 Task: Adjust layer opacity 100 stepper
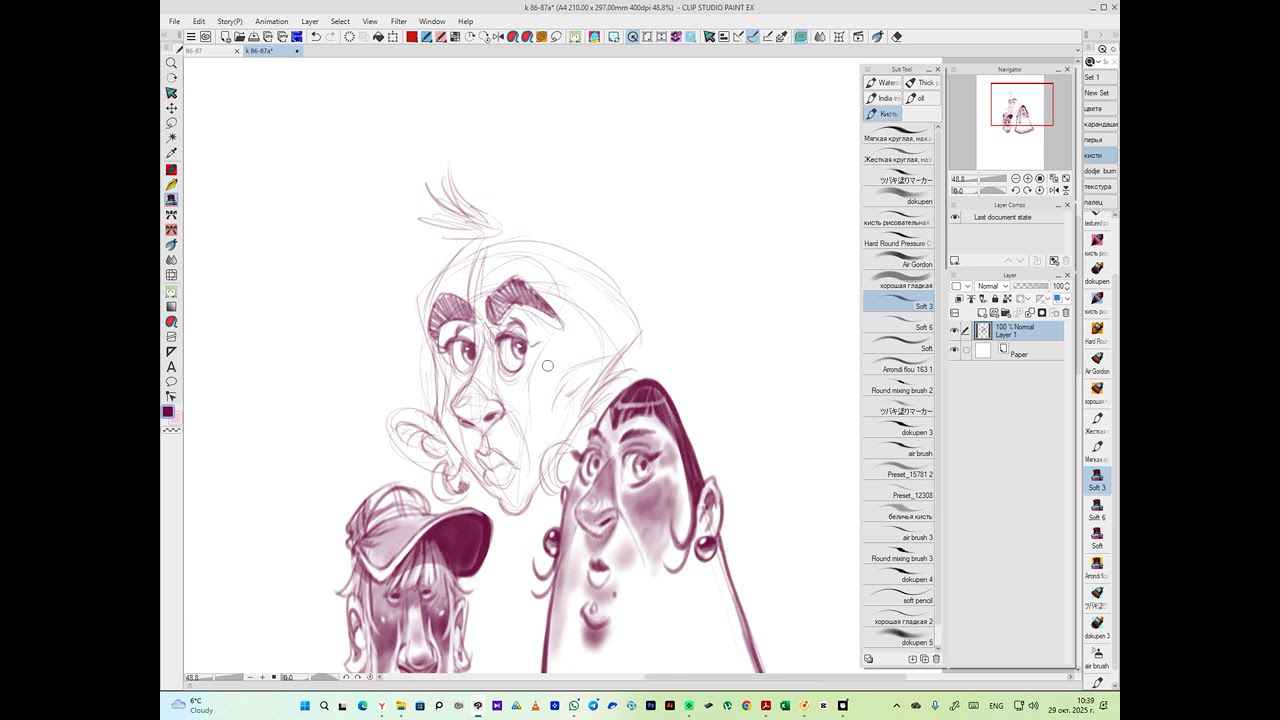pos(1067,286)
